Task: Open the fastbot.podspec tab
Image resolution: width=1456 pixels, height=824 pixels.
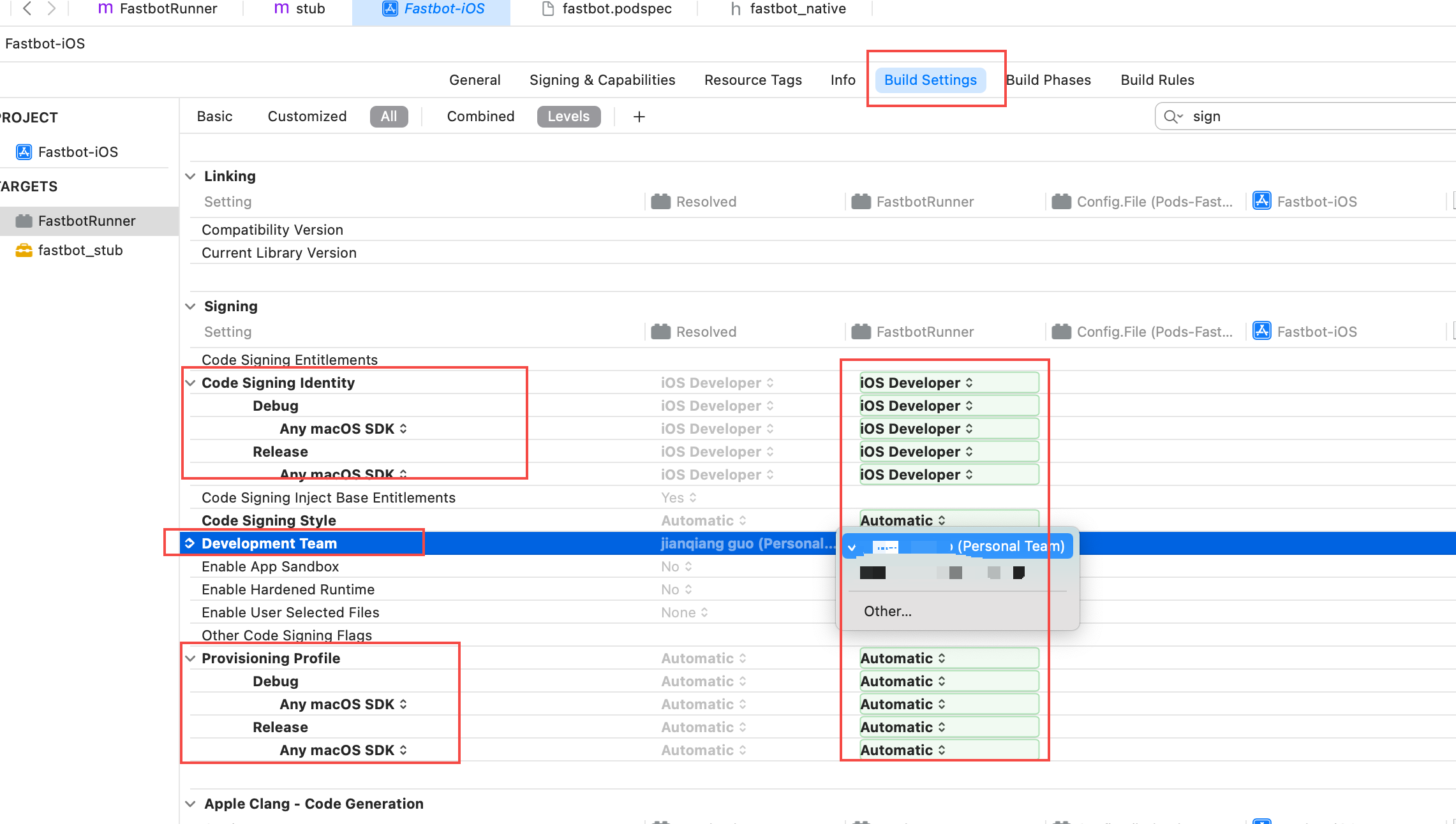Action: [x=607, y=9]
